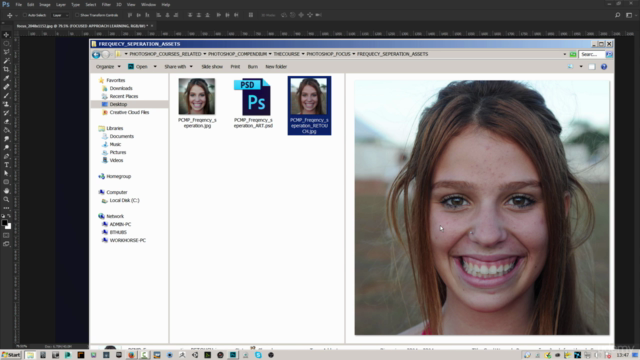Open the Layer menu

tap(61, 4)
